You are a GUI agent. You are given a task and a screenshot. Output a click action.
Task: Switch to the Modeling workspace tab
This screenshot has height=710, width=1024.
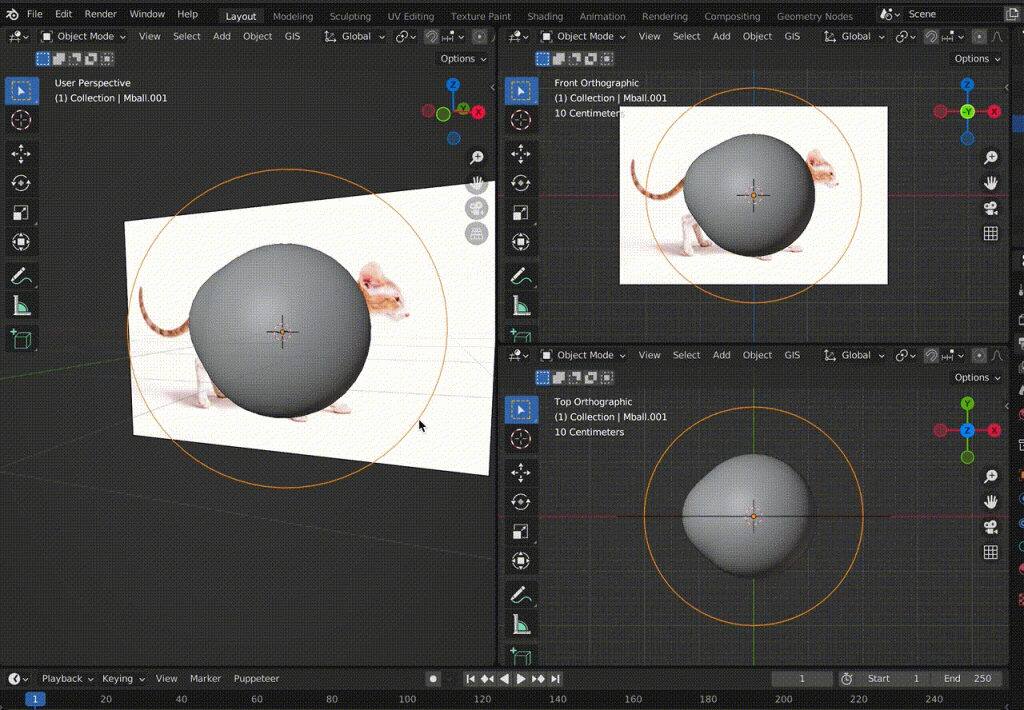point(292,15)
